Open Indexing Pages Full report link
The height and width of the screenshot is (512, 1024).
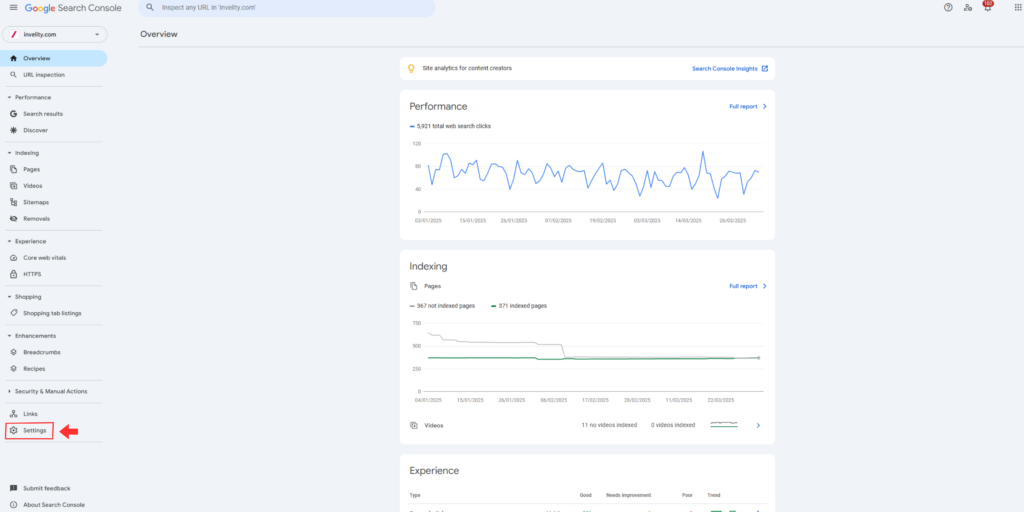(x=748, y=286)
